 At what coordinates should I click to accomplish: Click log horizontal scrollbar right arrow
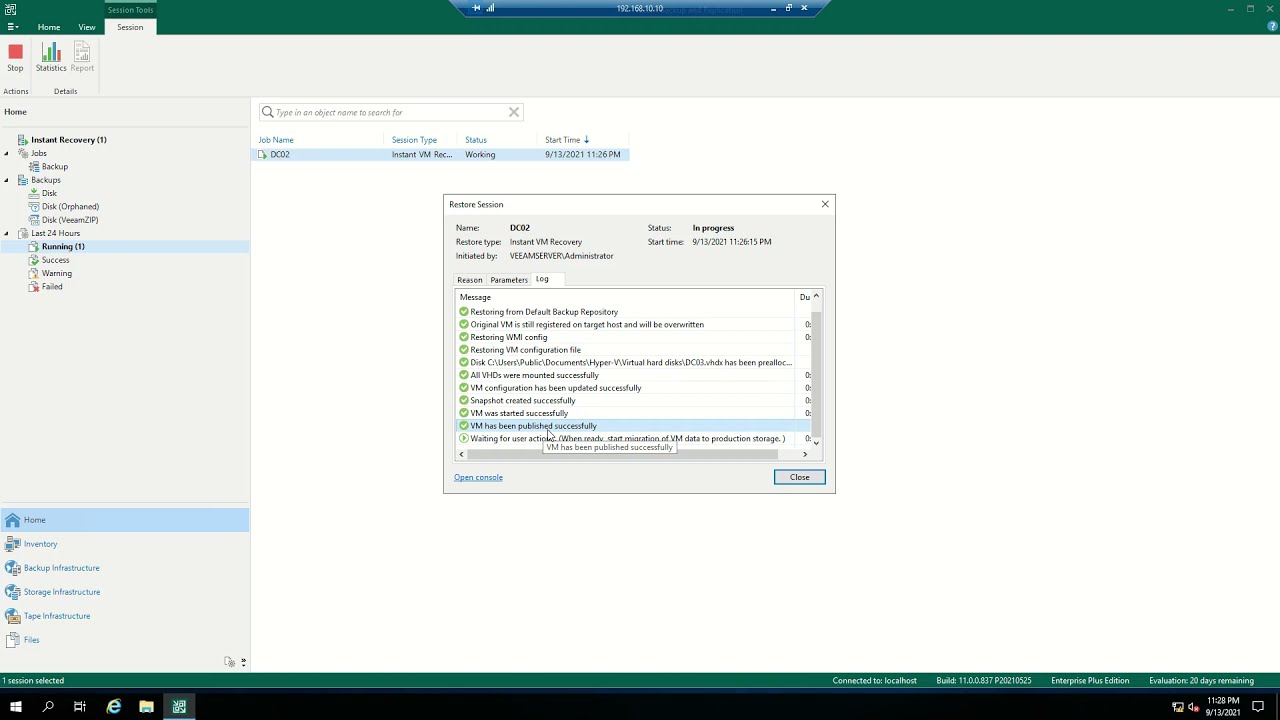click(x=805, y=454)
